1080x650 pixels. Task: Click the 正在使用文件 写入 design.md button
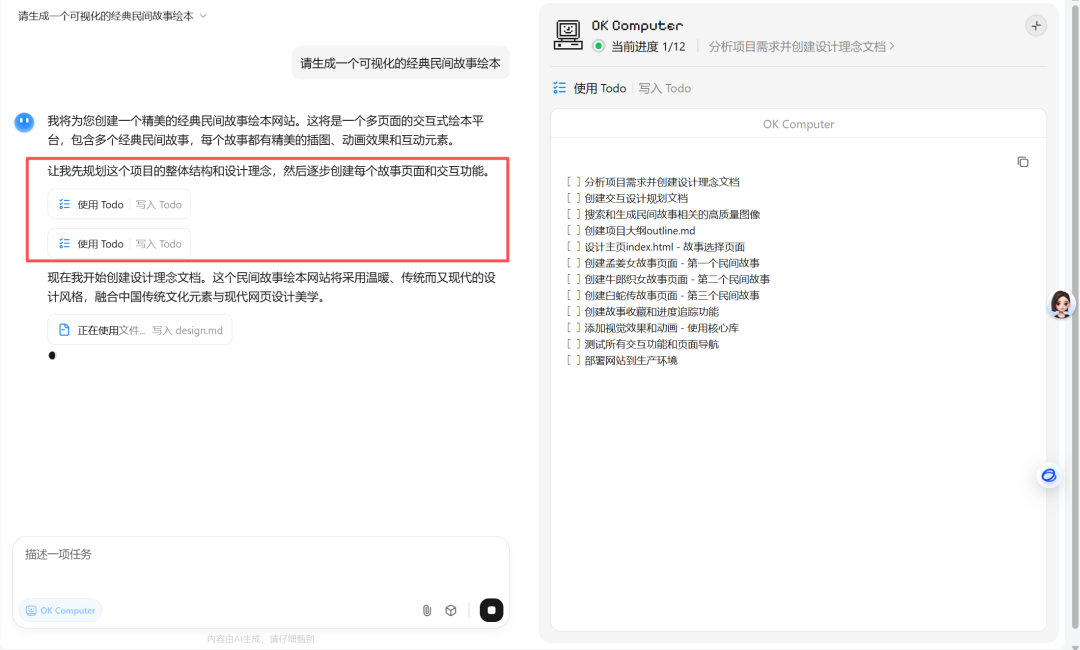139,329
